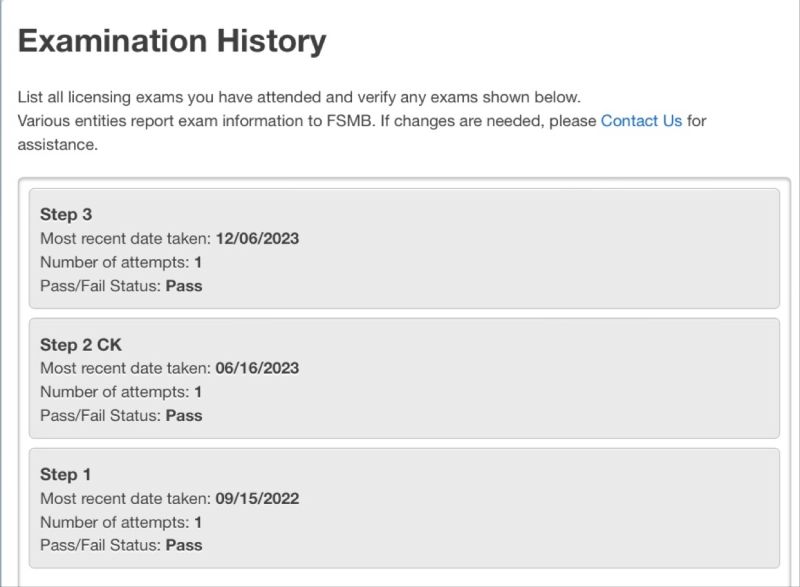Click the Examination History heading
Screen dimensions: 800x587
172,41
